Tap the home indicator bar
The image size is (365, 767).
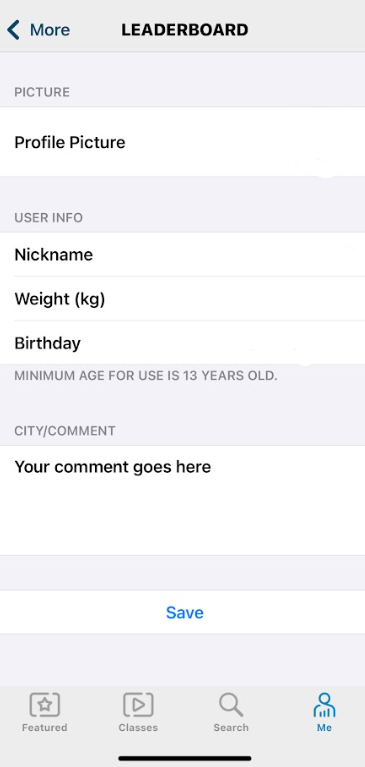pyautogui.click(x=185, y=758)
